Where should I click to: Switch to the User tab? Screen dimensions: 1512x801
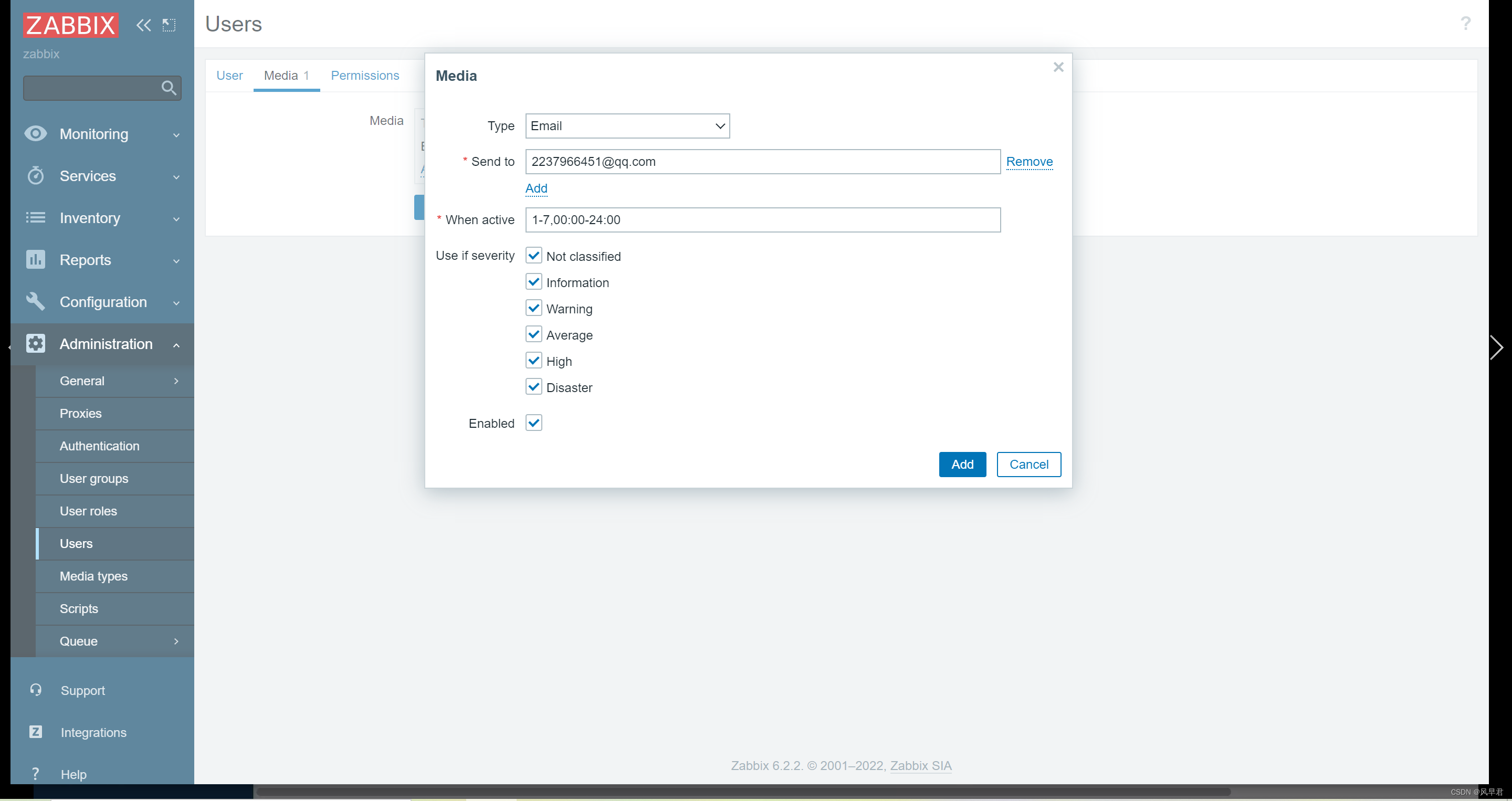[230, 75]
